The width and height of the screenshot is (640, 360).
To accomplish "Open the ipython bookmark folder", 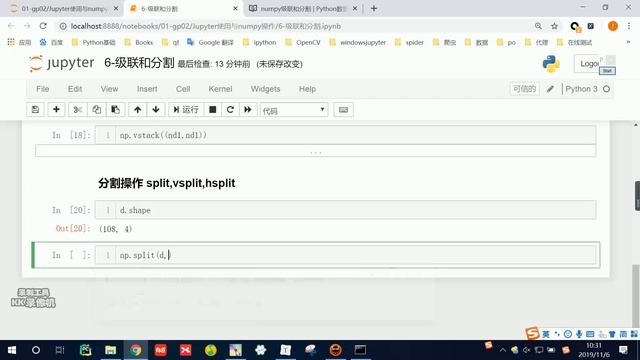I will [259, 42].
